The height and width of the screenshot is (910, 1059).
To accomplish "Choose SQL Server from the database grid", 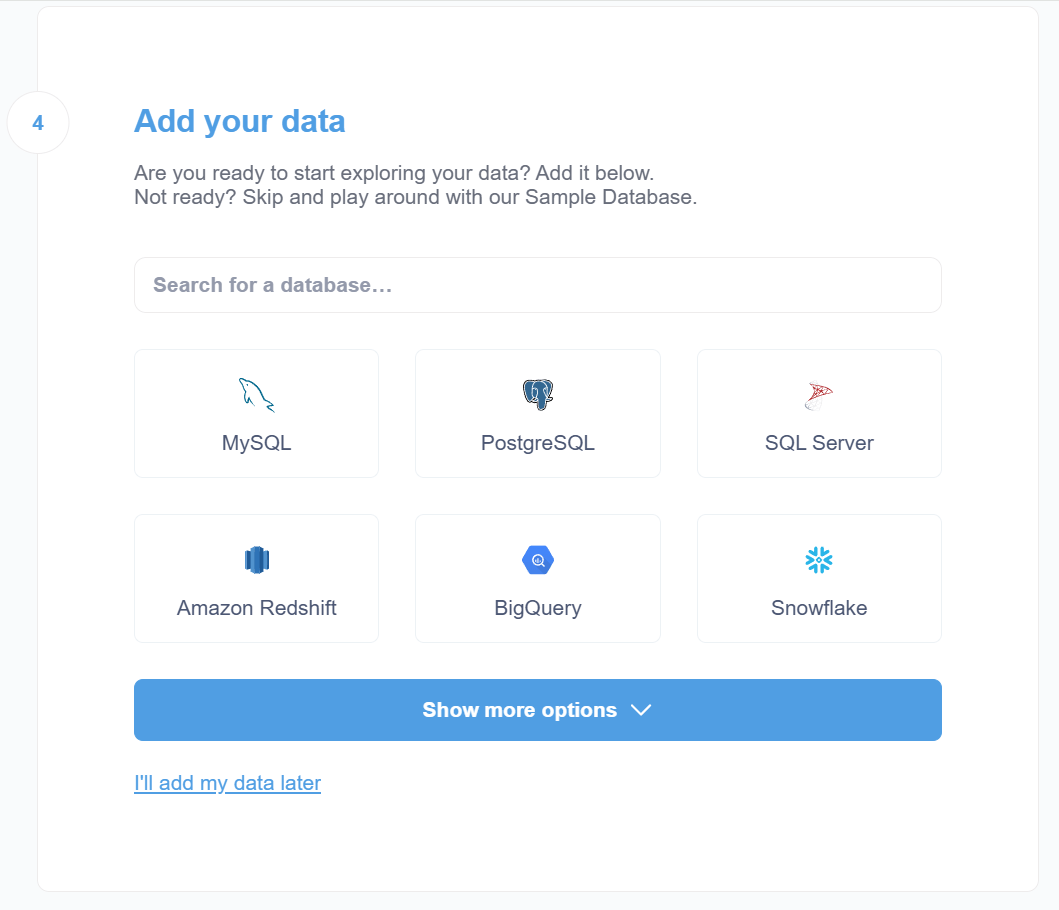I will click(818, 413).
